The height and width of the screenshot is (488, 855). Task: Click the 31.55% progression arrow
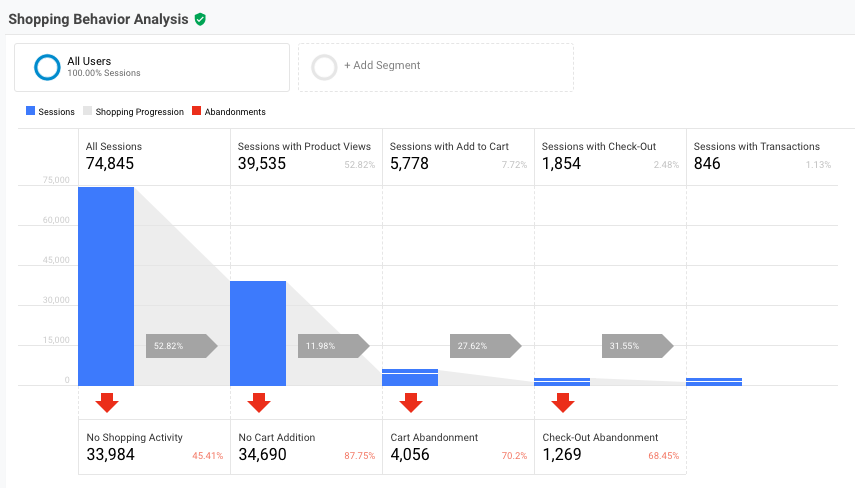(637, 346)
